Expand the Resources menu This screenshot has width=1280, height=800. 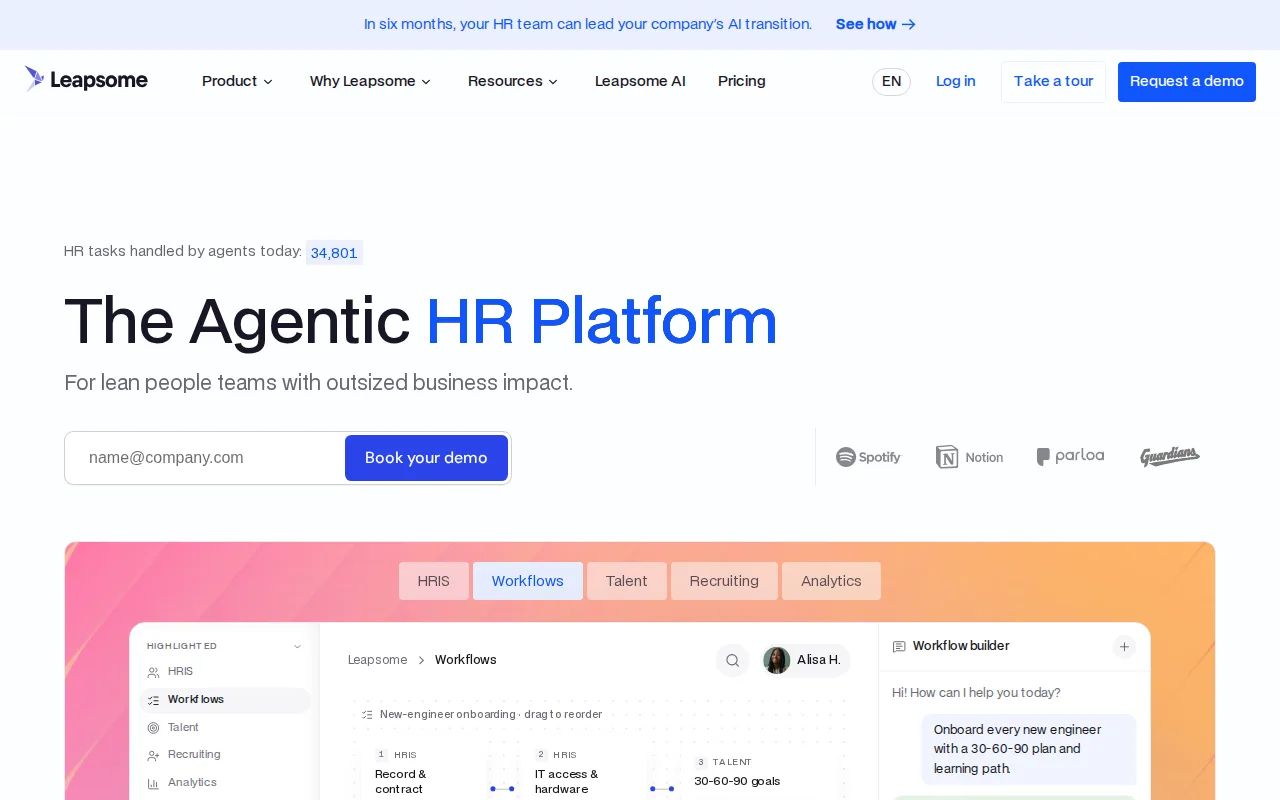[x=513, y=81]
